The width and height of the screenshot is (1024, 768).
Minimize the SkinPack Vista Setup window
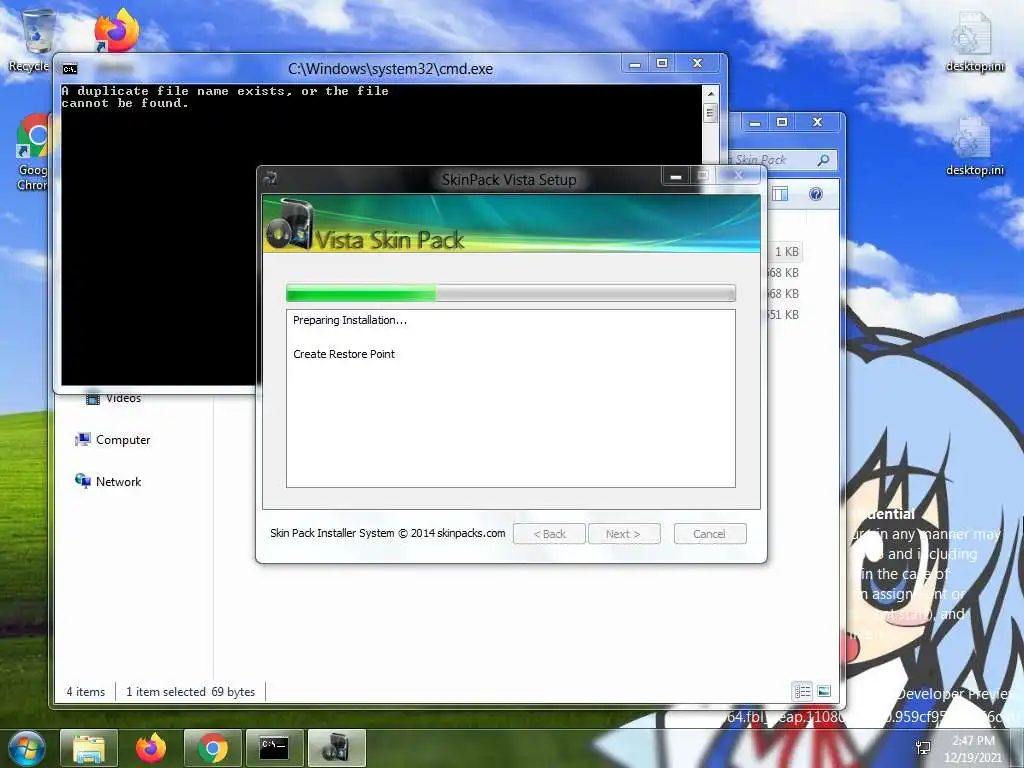click(676, 176)
